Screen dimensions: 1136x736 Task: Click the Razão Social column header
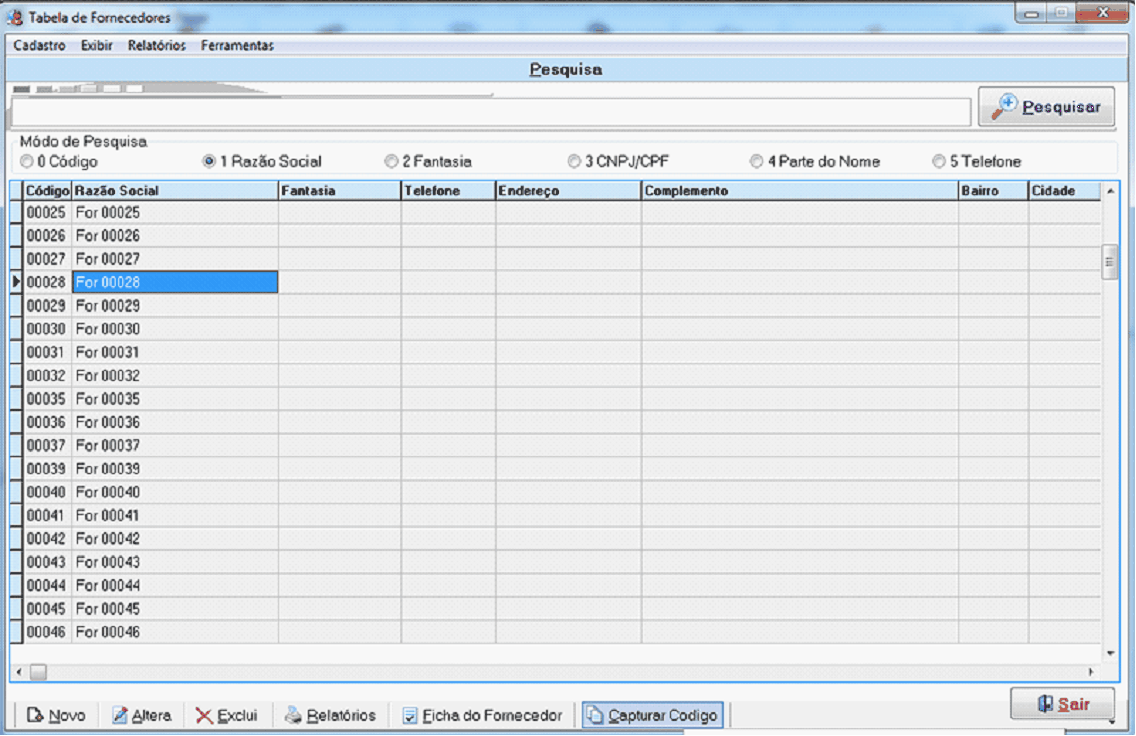[x=174, y=191]
